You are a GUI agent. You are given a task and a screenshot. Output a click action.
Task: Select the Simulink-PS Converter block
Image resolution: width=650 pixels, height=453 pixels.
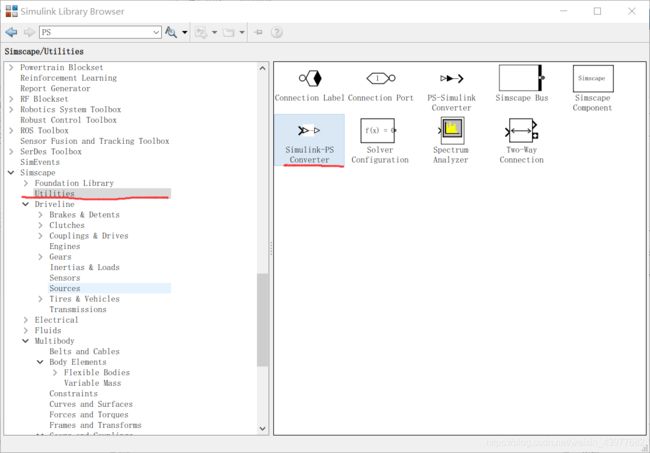(309, 140)
